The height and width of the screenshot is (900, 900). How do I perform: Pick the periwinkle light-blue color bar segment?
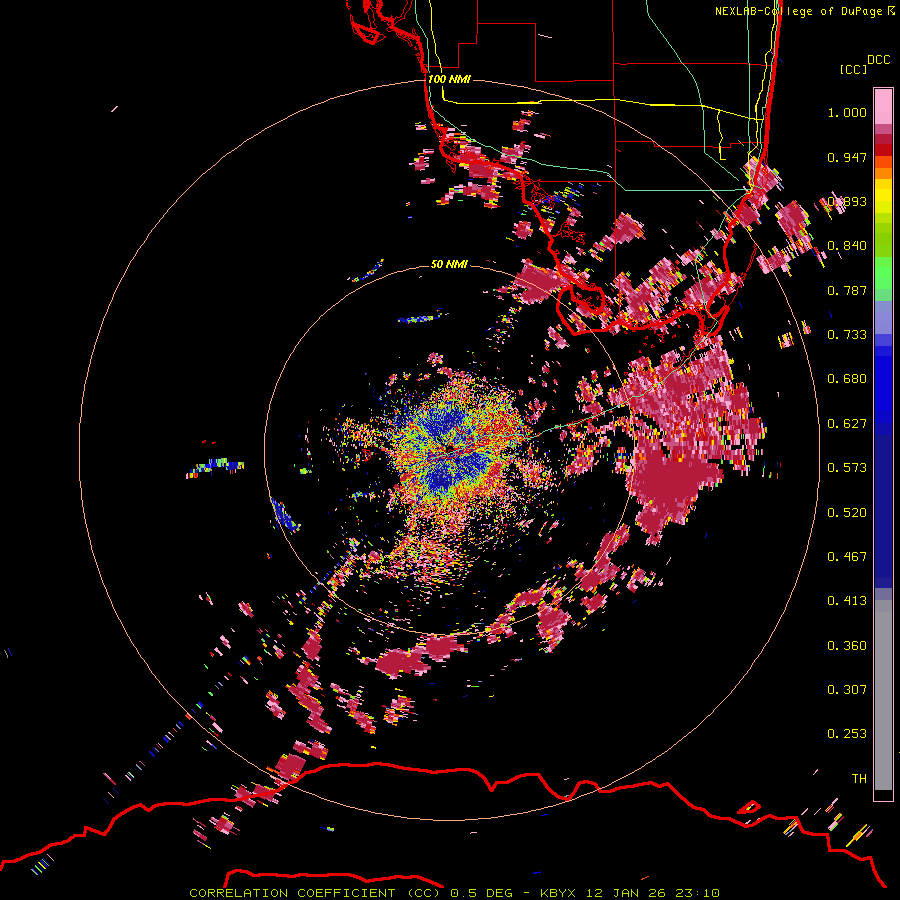click(x=883, y=317)
